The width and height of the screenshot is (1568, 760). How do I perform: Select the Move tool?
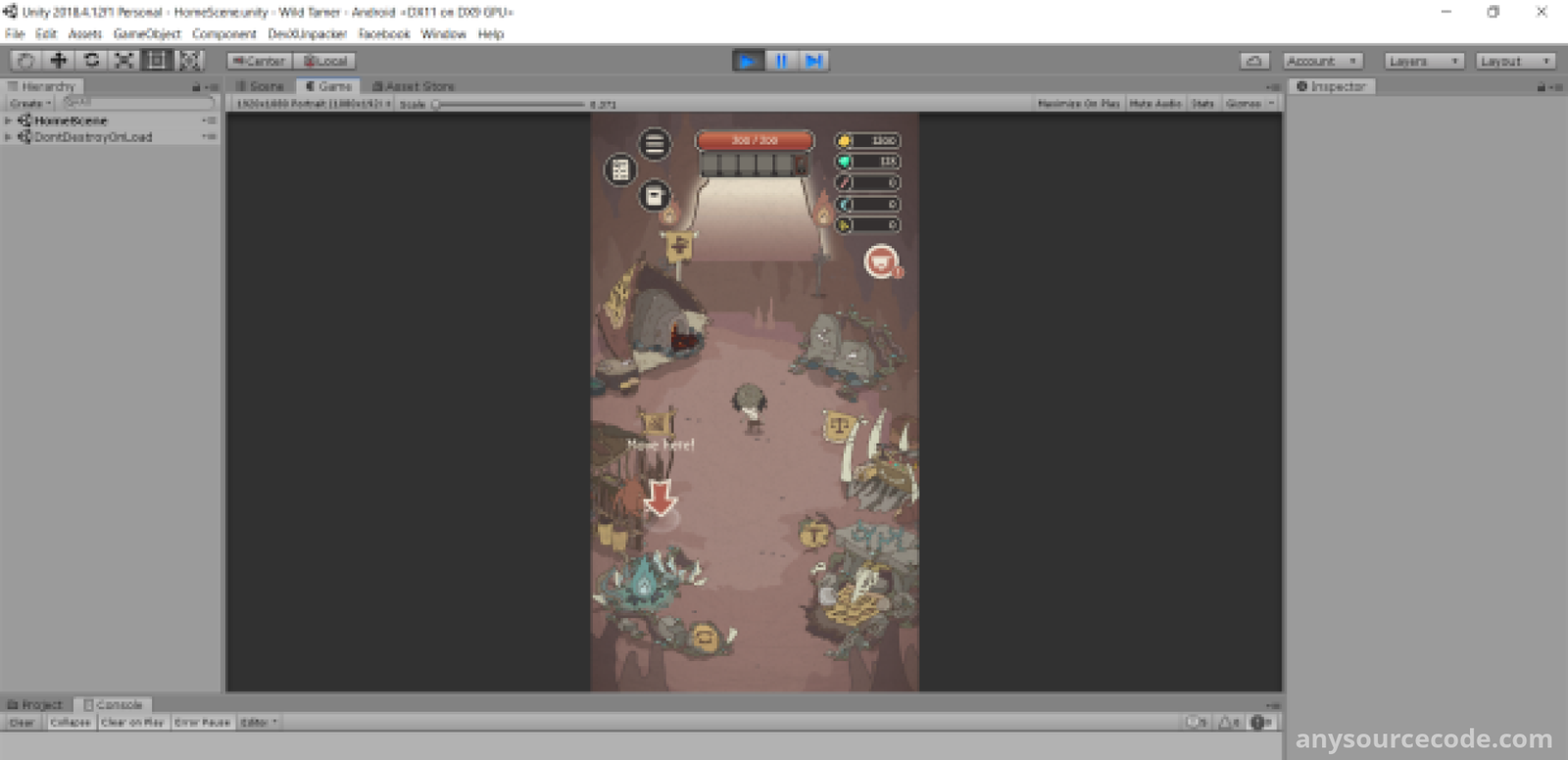(59, 61)
